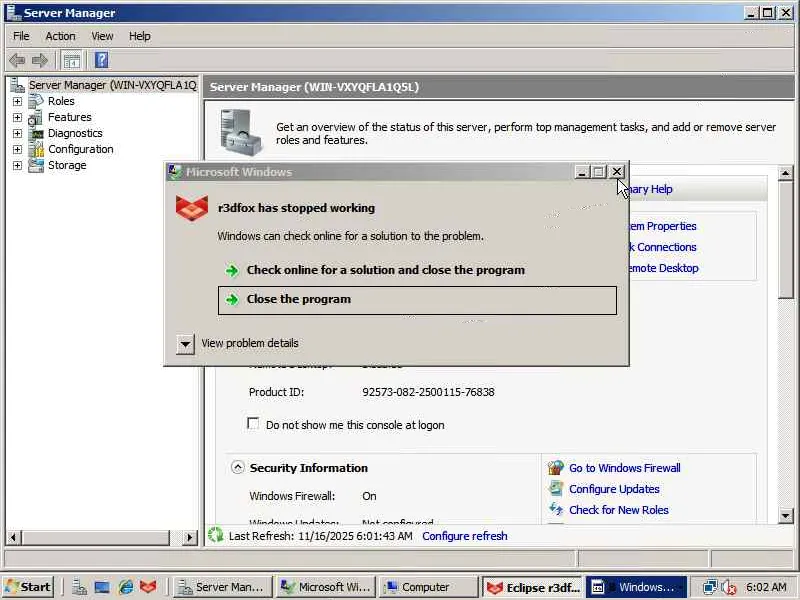Click the server overview image in Server Manager
The width and height of the screenshot is (800, 600).
pyautogui.click(x=241, y=132)
